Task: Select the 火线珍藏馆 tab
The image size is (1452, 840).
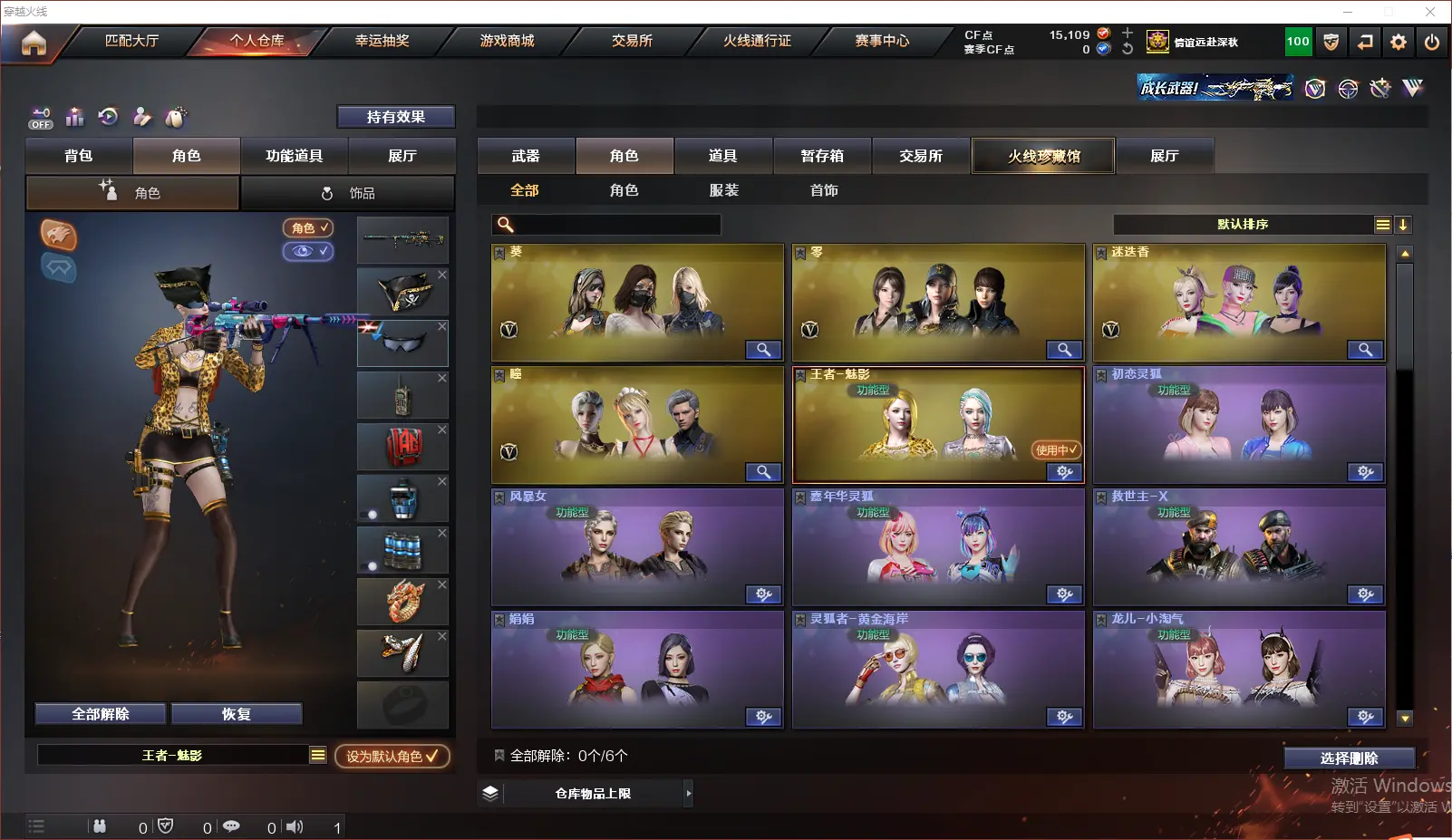Action: (1043, 156)
